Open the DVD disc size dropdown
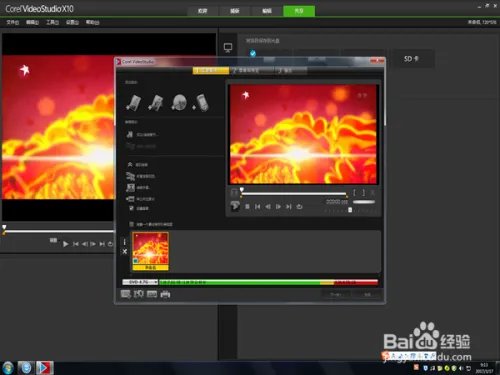Screen dimensions: 500x375 (140, 282)
